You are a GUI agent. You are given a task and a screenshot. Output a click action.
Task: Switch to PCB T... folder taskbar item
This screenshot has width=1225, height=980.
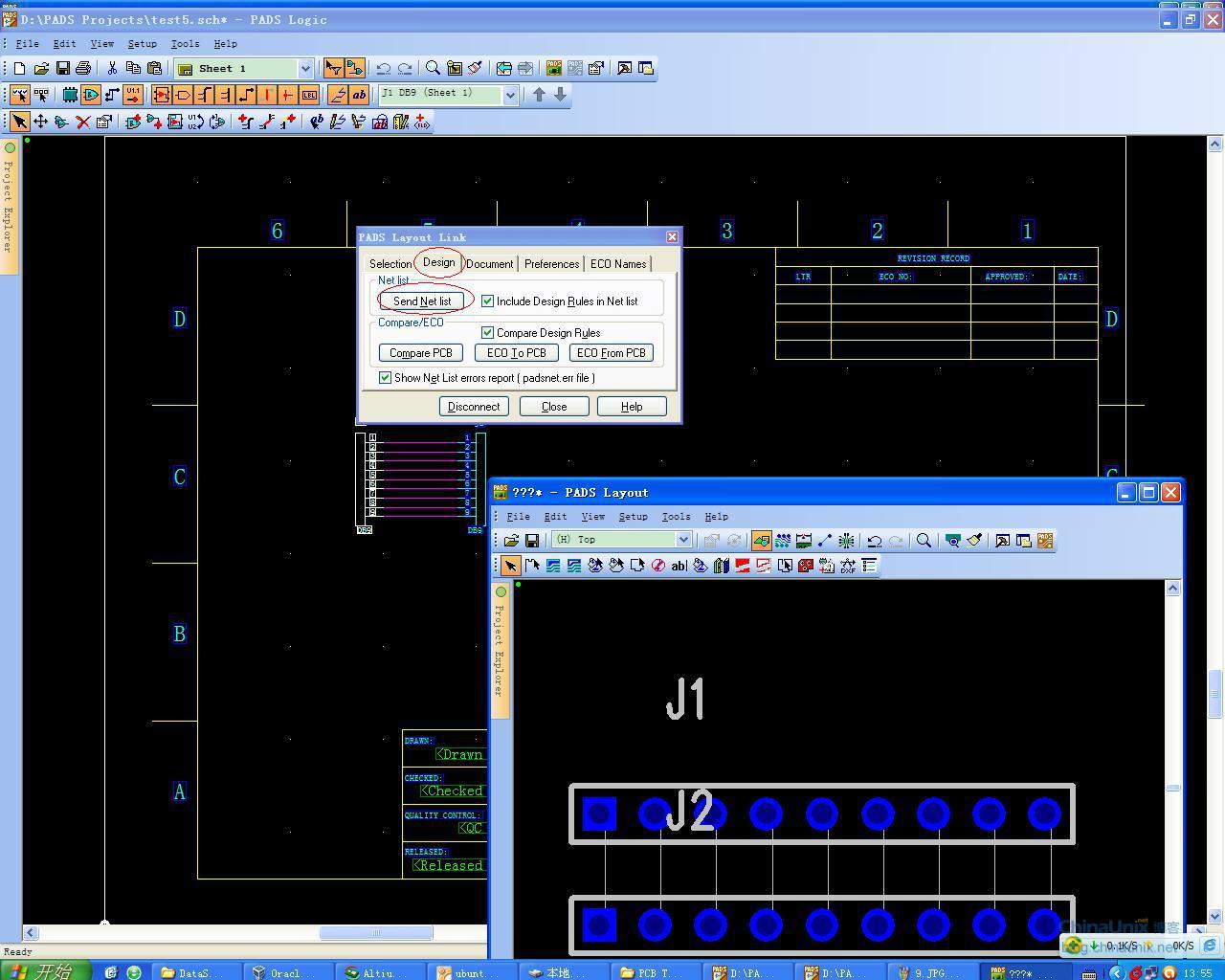pos(658,972)
